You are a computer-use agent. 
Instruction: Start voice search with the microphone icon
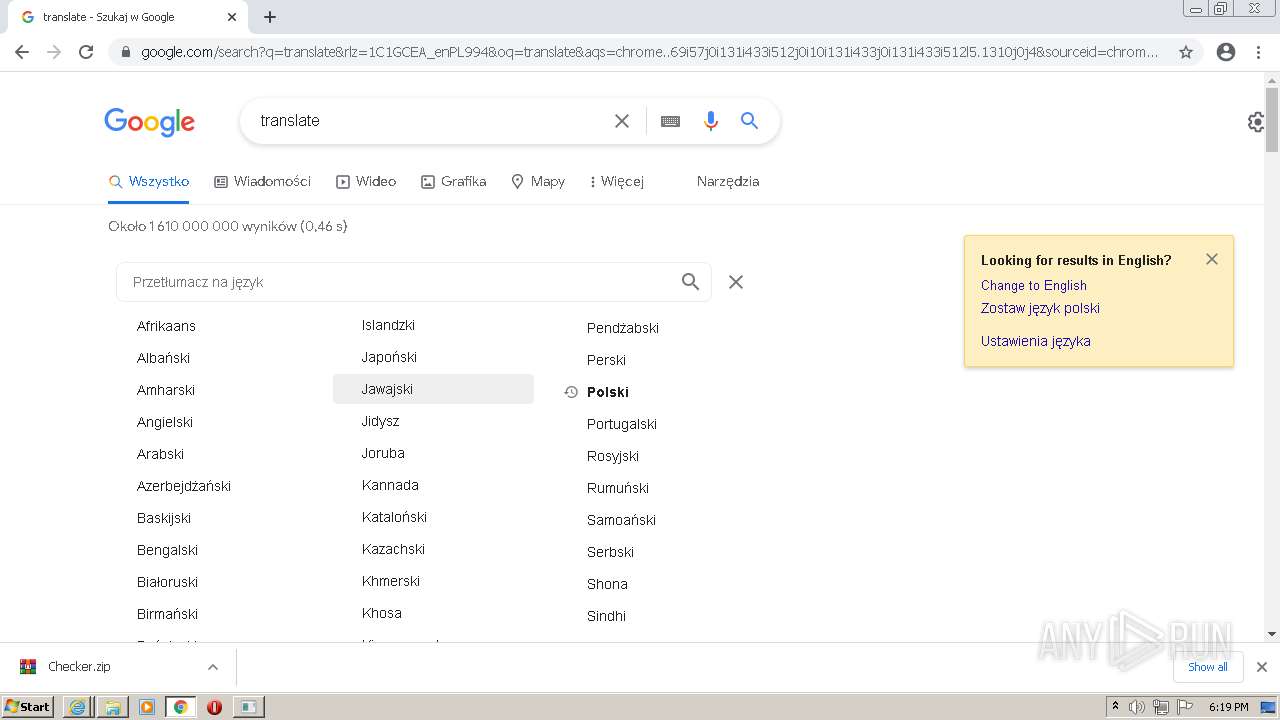(711, 121)
